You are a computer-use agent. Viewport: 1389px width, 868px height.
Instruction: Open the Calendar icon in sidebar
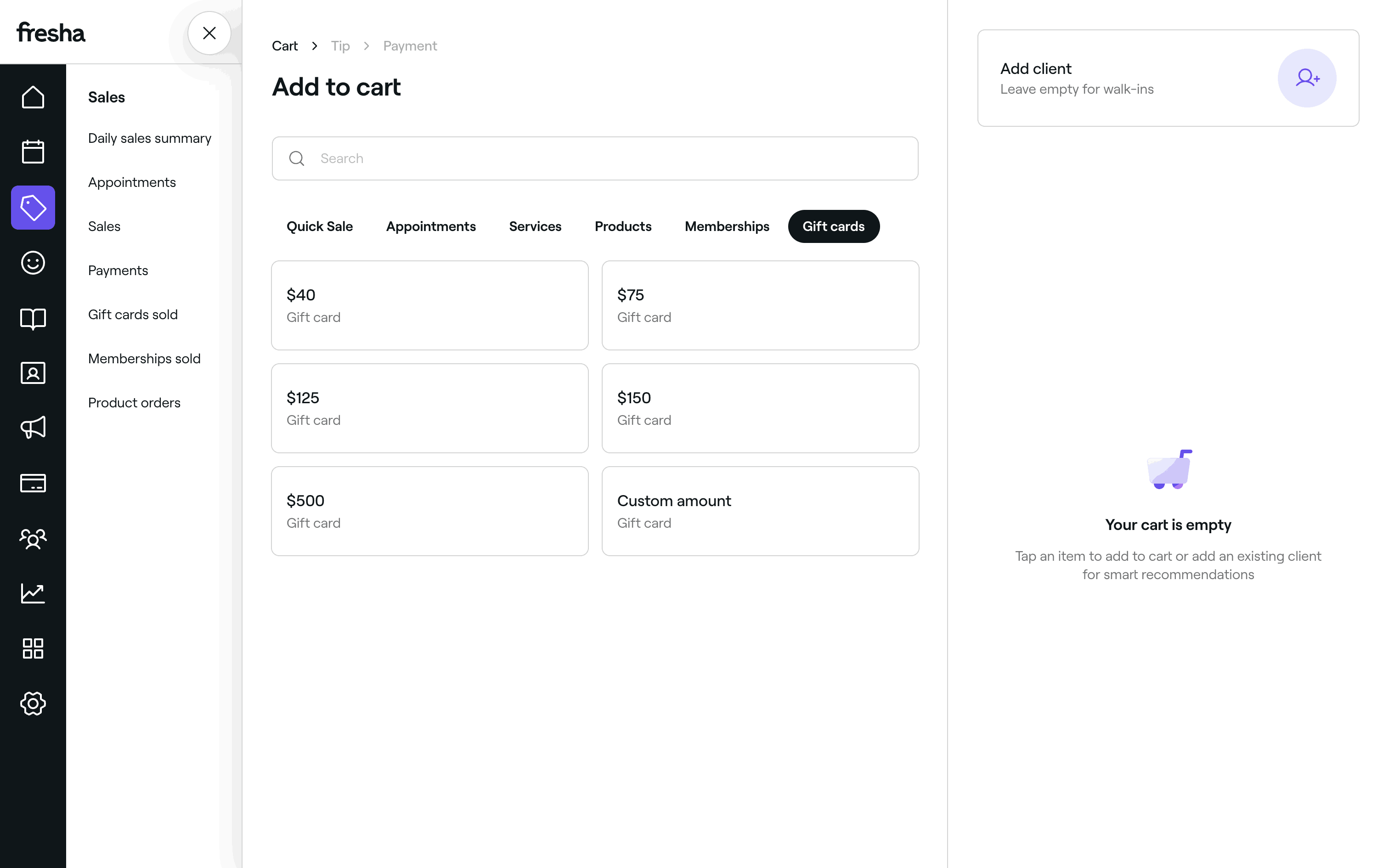pos(33,152)
